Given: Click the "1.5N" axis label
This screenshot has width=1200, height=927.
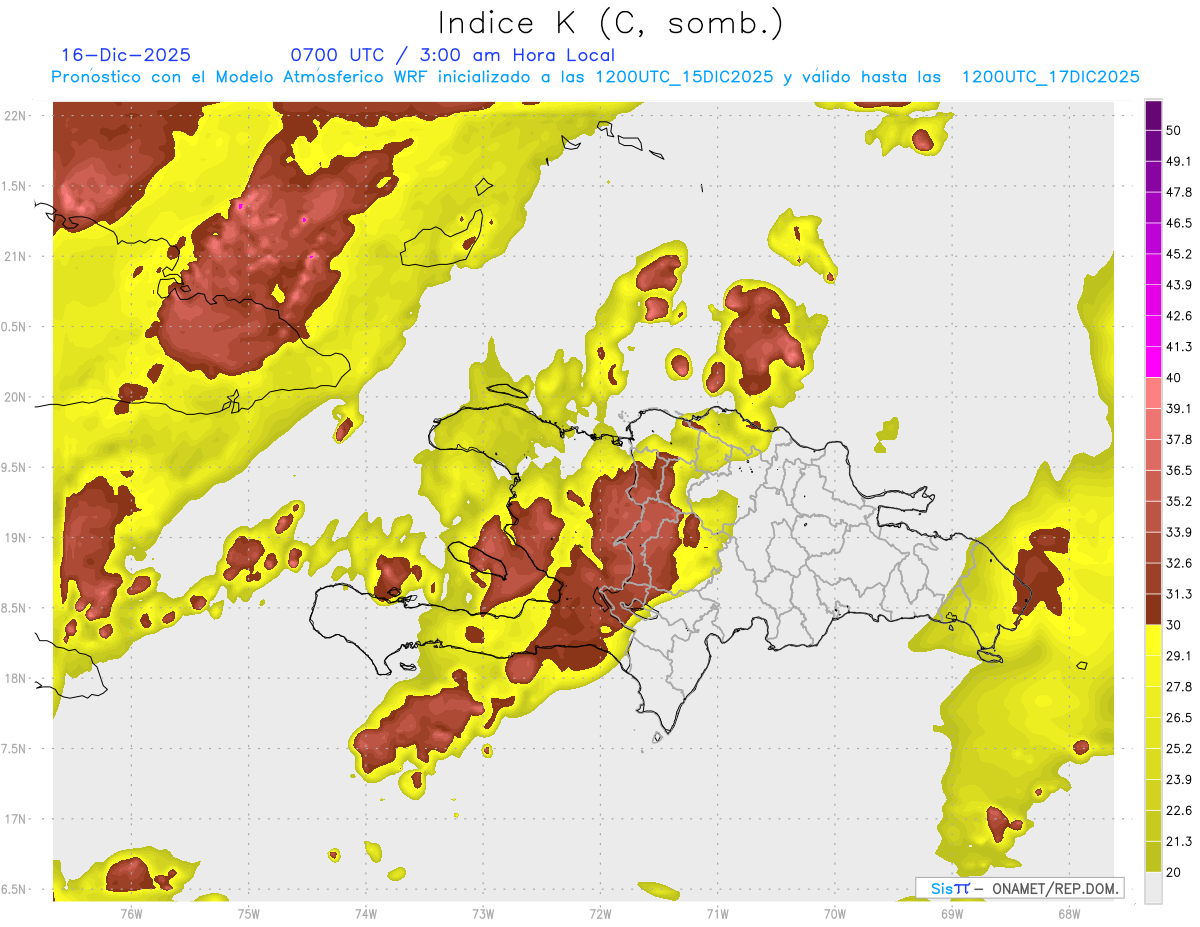Looking at the screenshot, I should [x=15, y=186].
